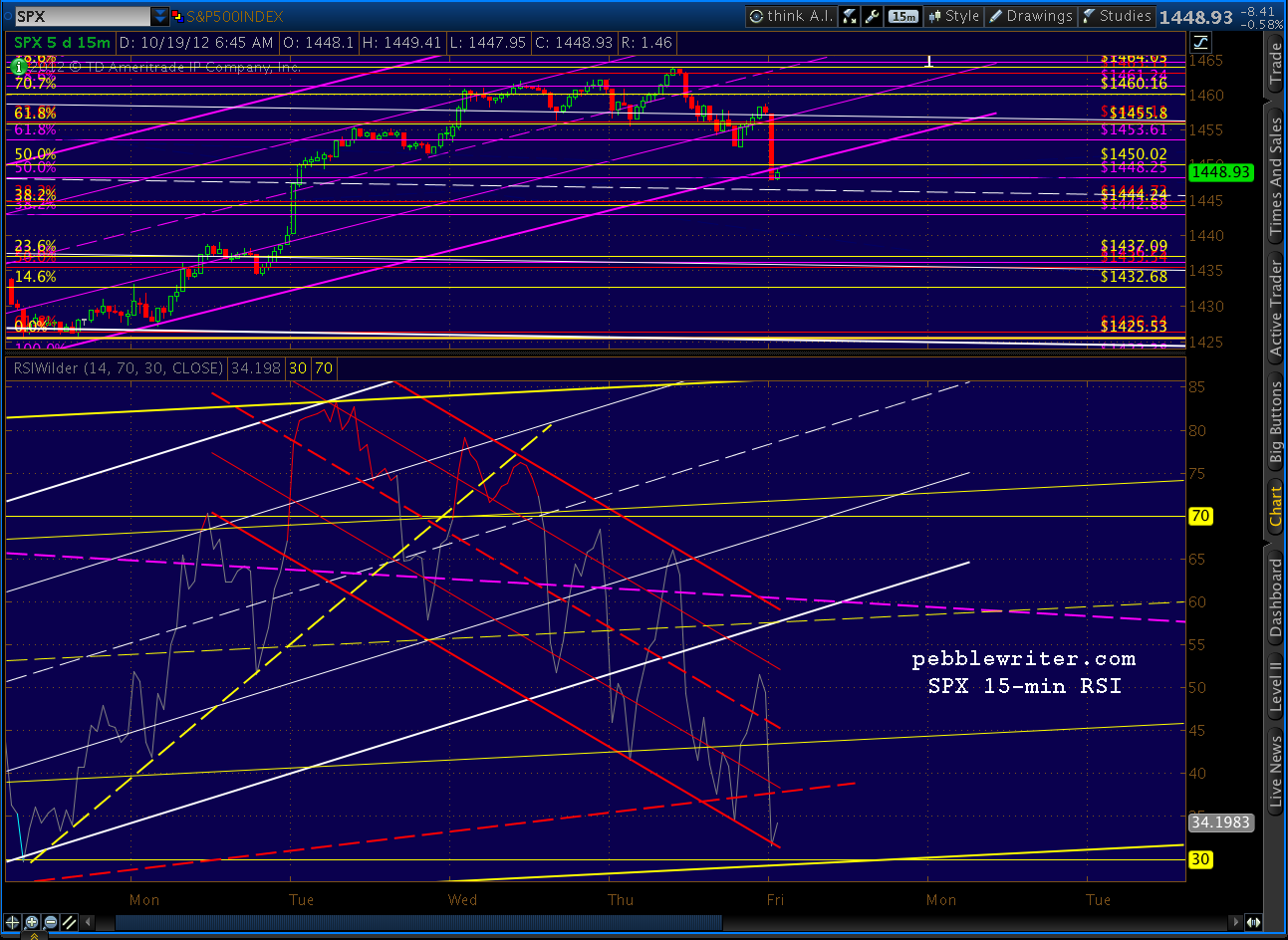Click the wrench chart settings icon

tap(872, 16)
